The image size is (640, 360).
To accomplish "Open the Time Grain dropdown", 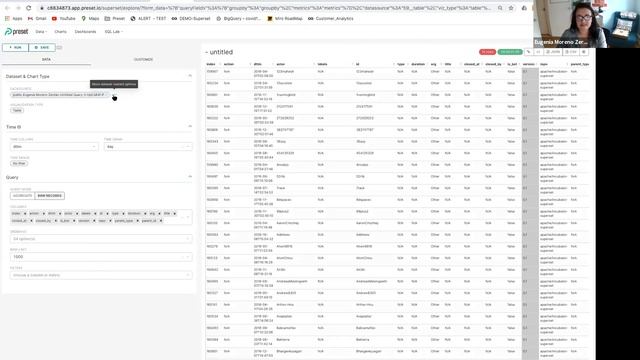I will (148, 147).
